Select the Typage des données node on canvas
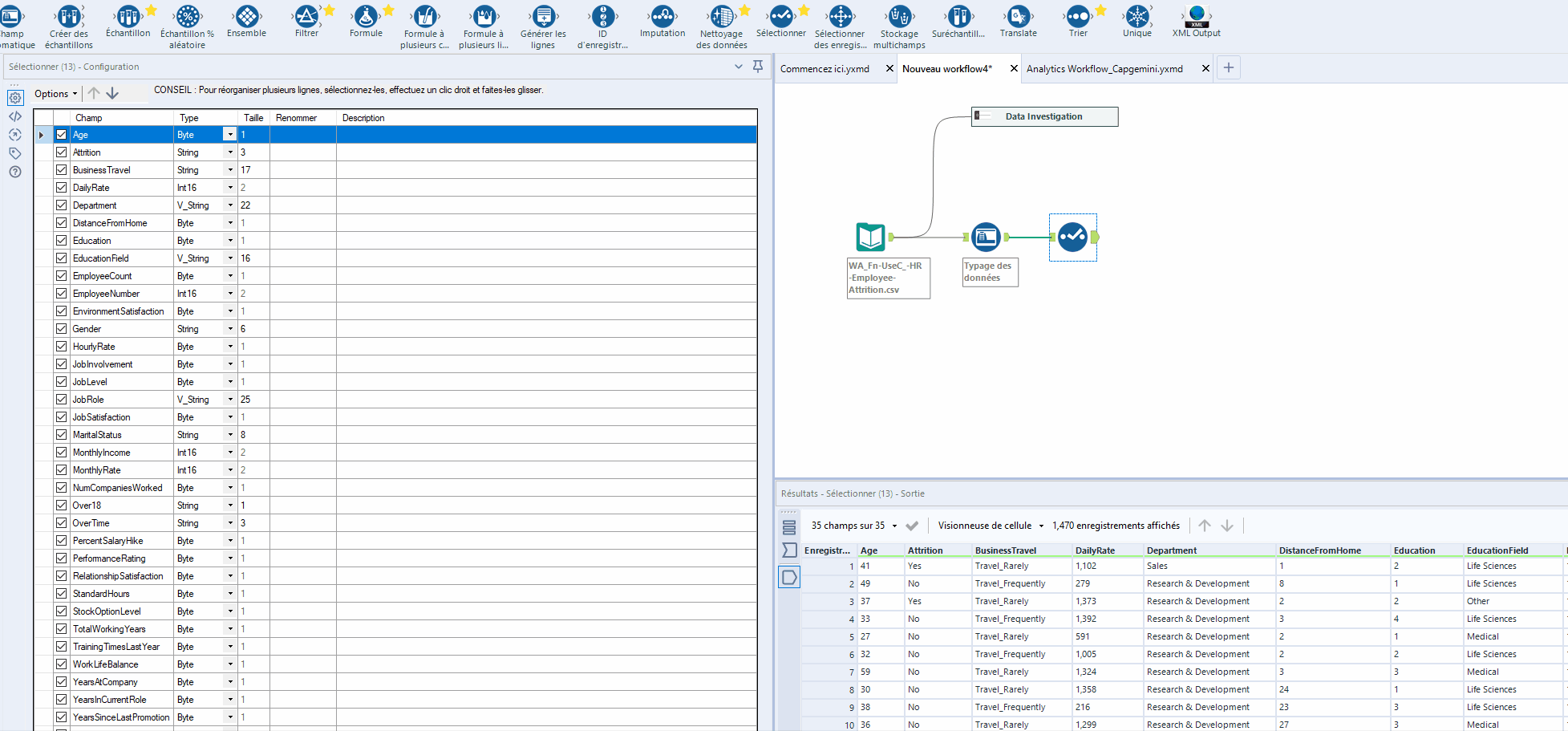The height and width of the screenshot is (731, 1568). pos(986,237)
